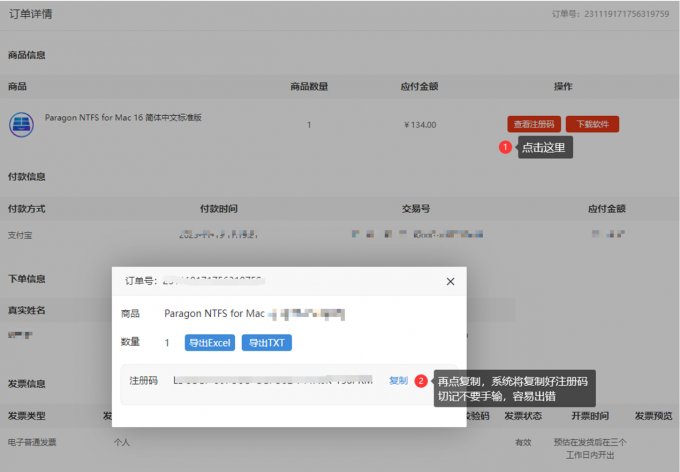This screenshot has height=472, width=680.
Task: Click the 开票时间 column header
Action: (590, 416)
